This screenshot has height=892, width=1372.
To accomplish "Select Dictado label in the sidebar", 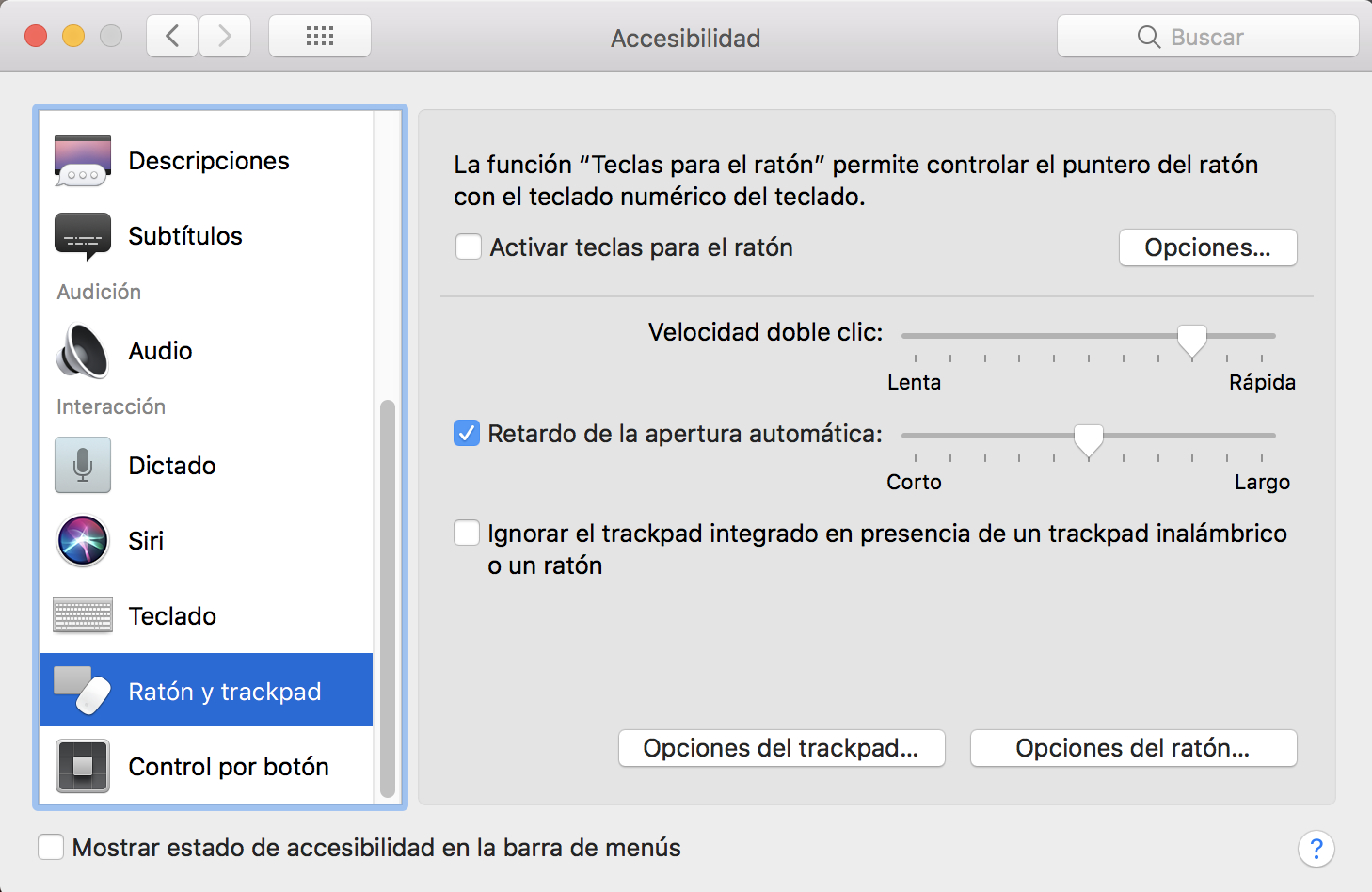I will pyautogui.click(x=172, y=466).
